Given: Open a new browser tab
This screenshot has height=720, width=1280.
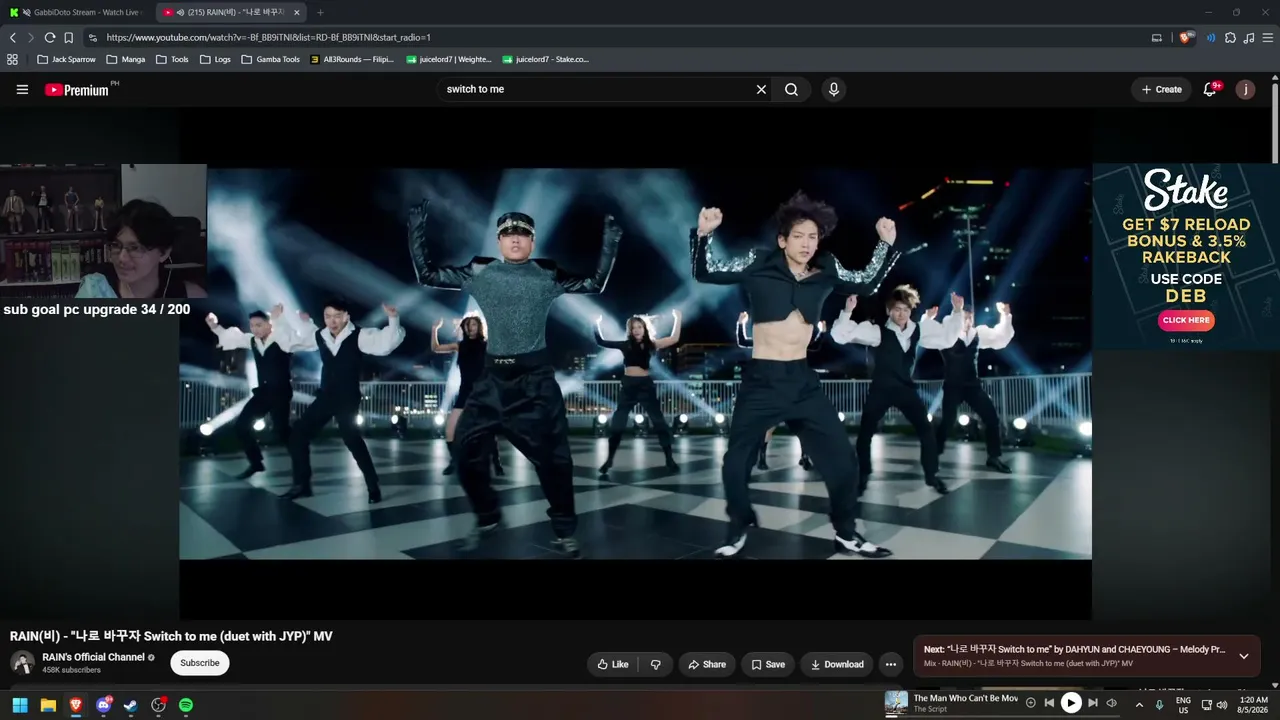Looking at the screenshot, I should coord(320,12).
